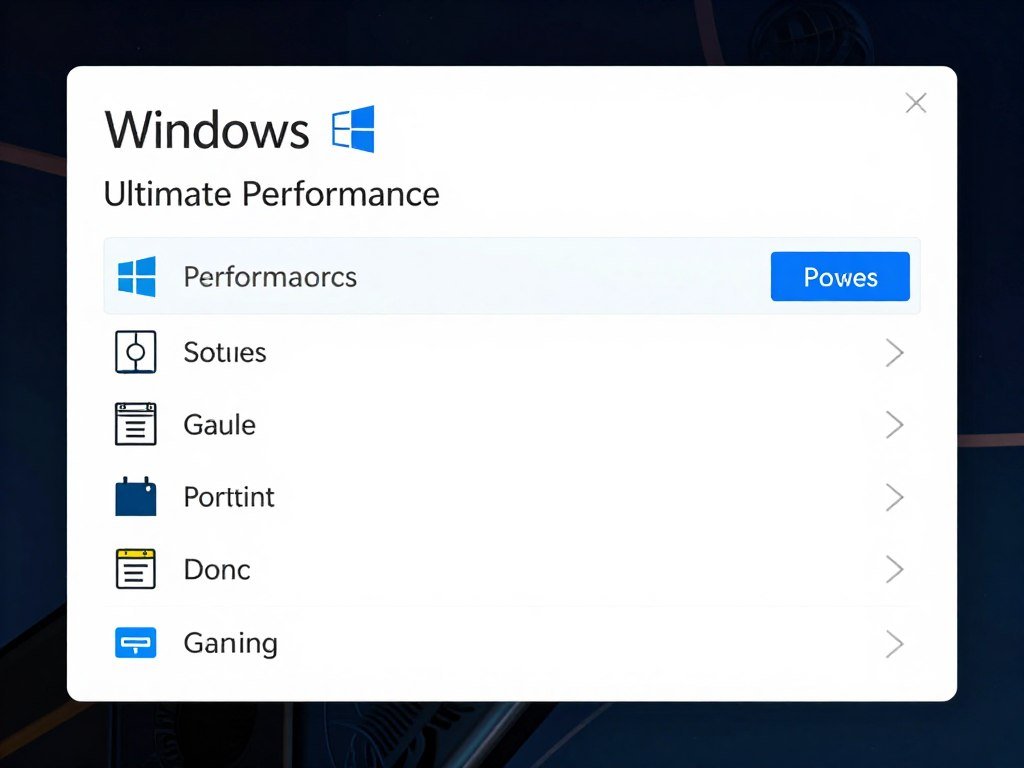The width and height of the screenshot is (1024, 768).
Task: Expand the Gaule section
Action: 895,424
